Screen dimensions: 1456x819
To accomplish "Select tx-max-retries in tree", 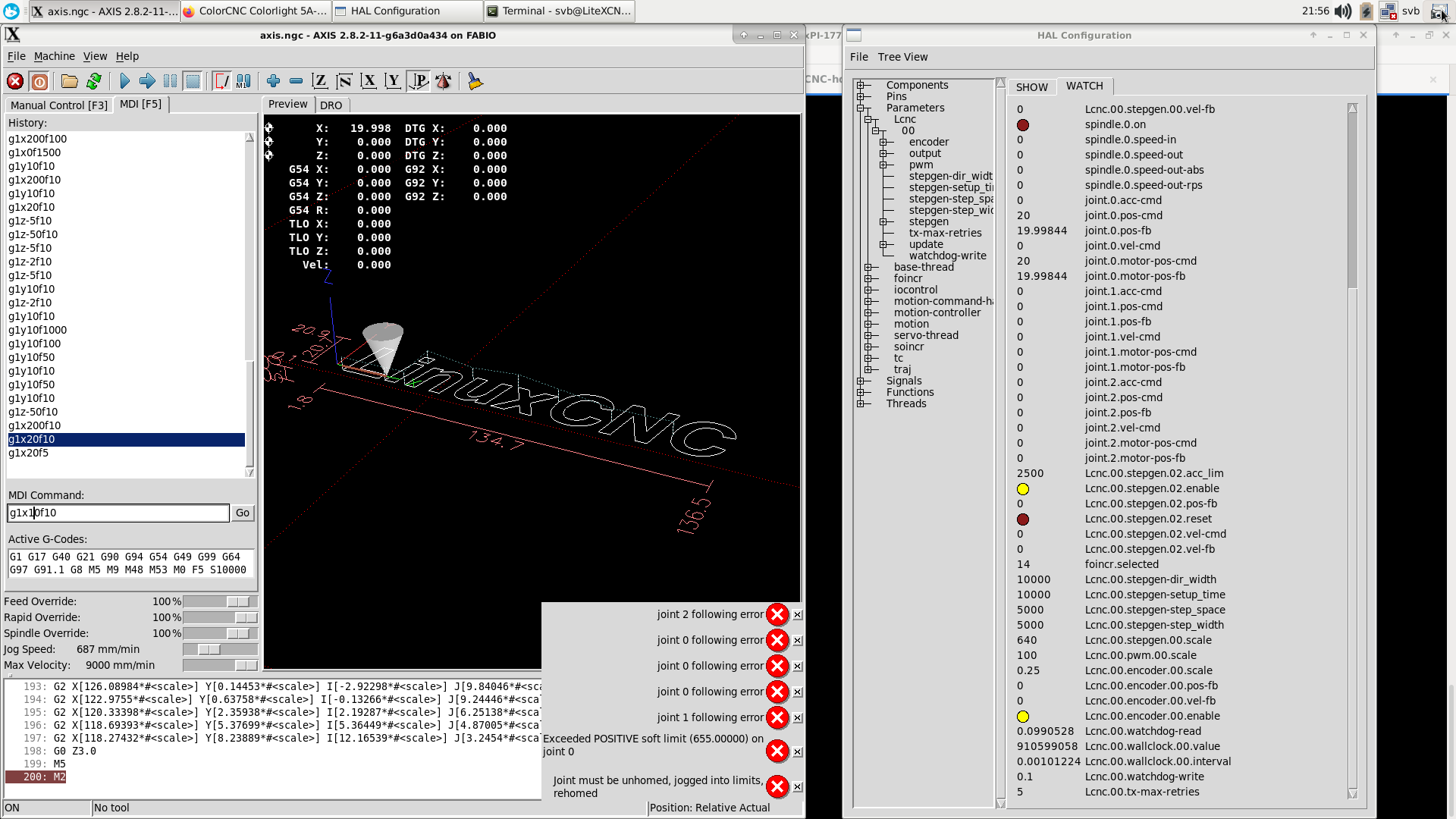I will click(x=946, y=233).
